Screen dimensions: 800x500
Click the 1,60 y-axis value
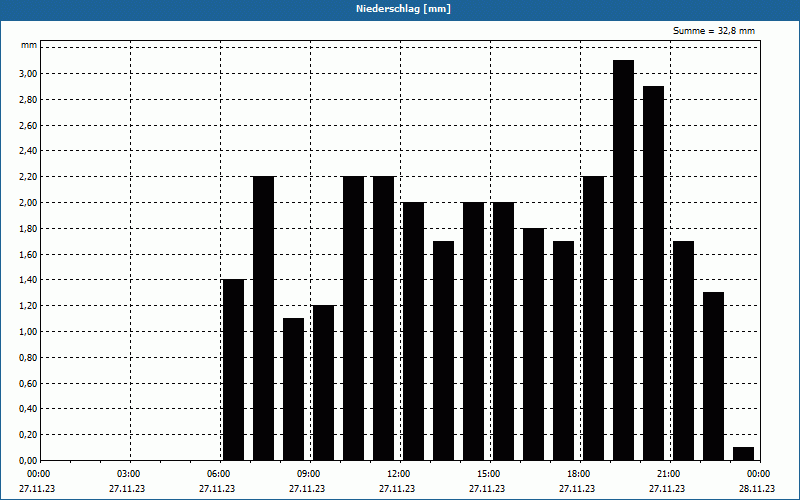click(x=28, y=254)
